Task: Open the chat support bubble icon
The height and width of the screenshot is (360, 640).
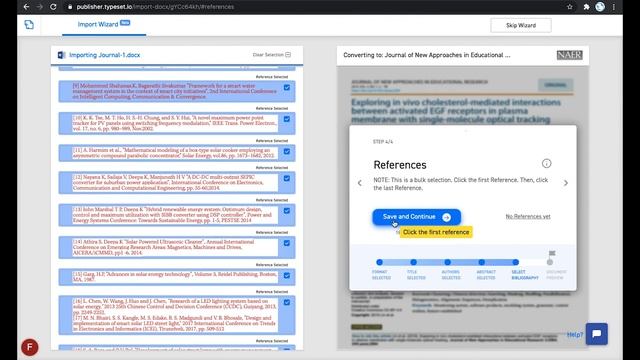Action: (x=597, y=334)
